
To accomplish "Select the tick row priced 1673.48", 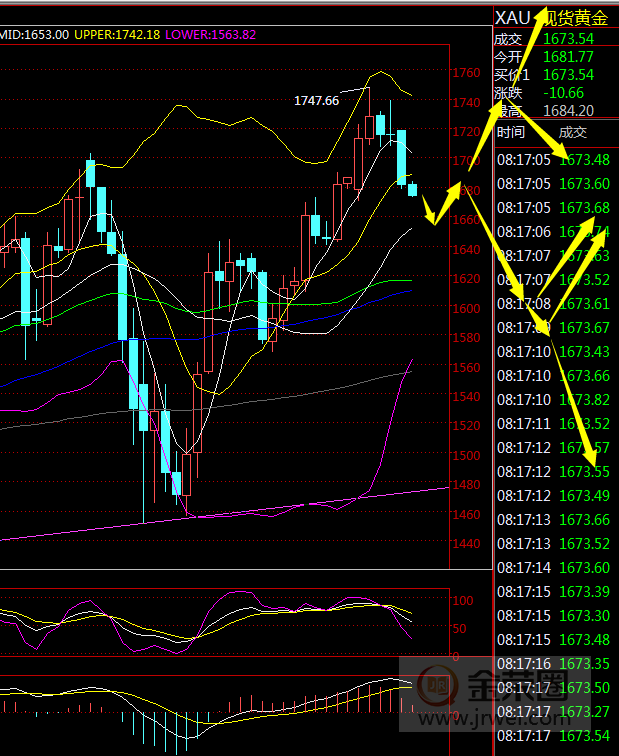I will (555, 160).
